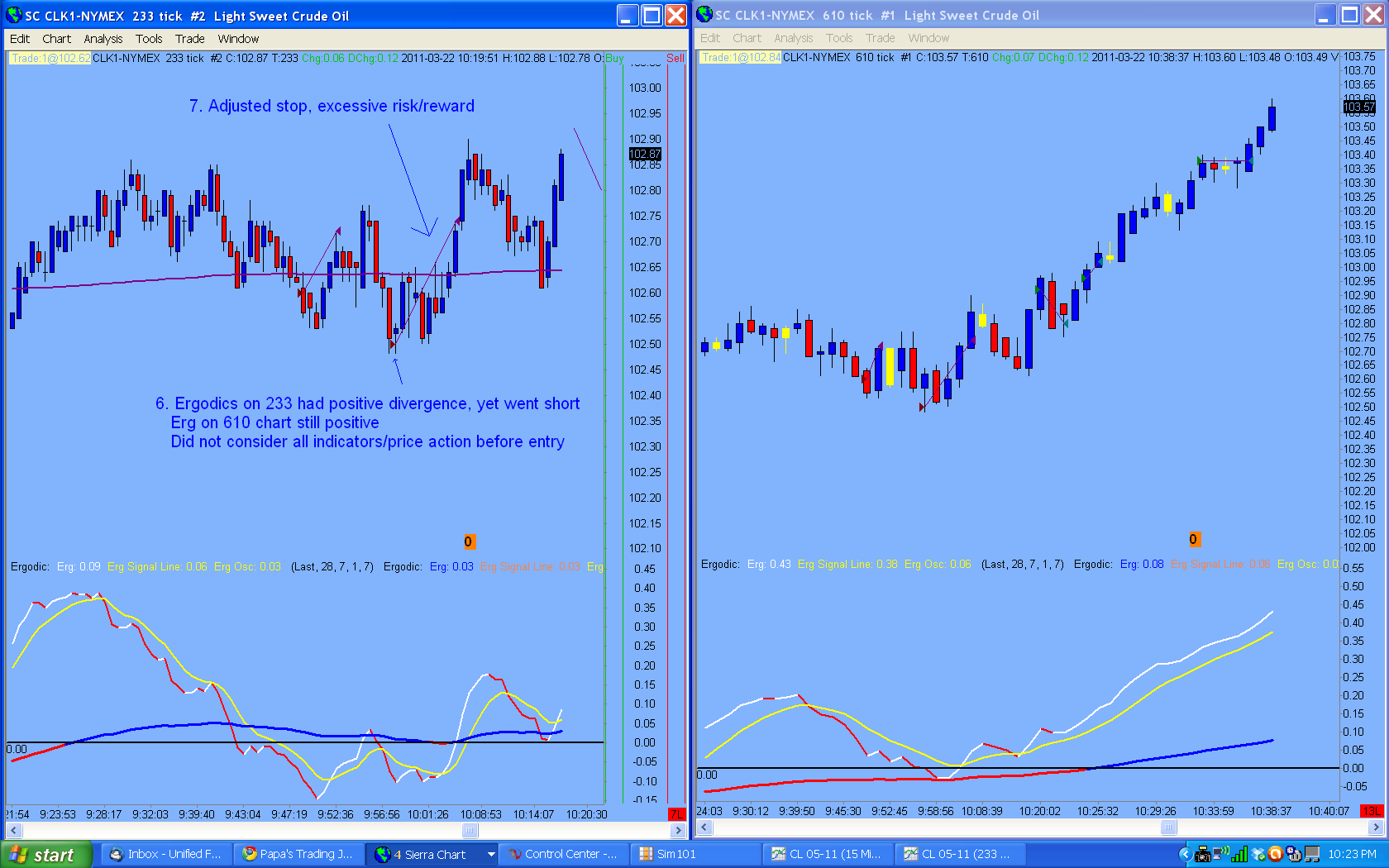Click the 10:23 PM system clock

click(1352, 854)
